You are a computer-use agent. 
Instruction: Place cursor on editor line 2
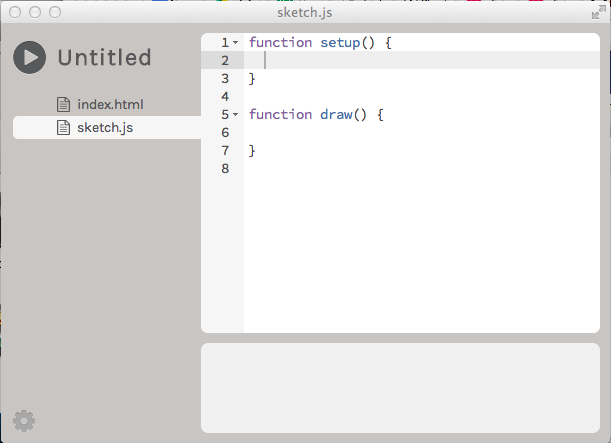(422, 60)
